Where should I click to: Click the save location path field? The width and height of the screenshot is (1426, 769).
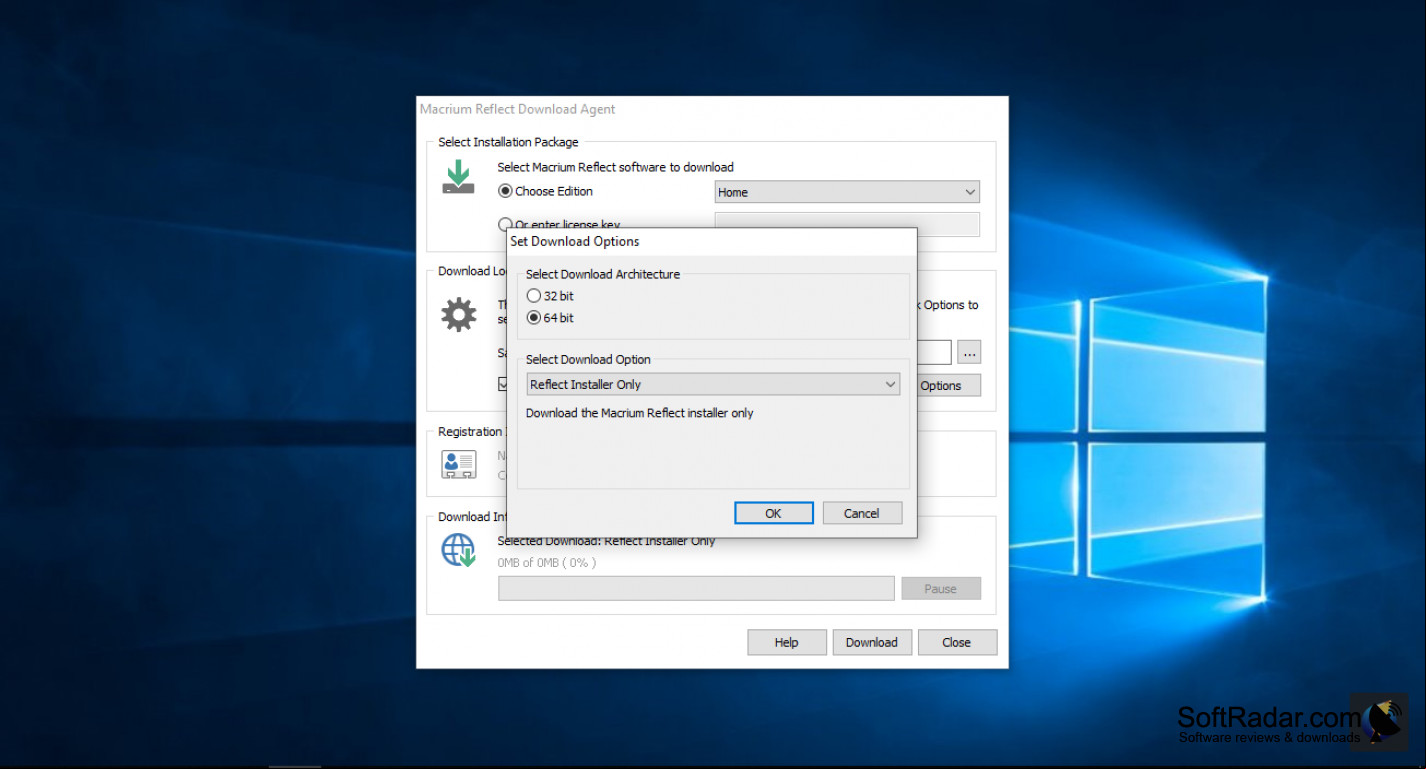pos(934,352)
